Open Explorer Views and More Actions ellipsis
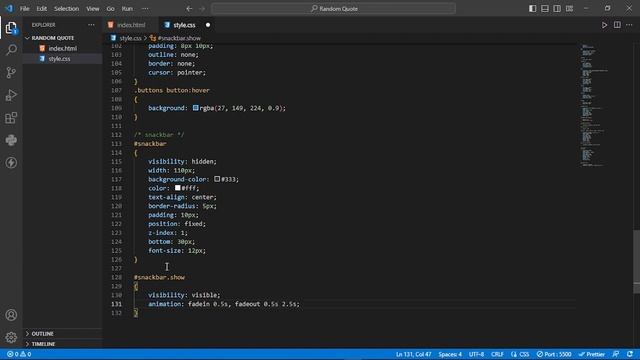The width and height of the screenshot is (640, 360). (x=91, y=25)
